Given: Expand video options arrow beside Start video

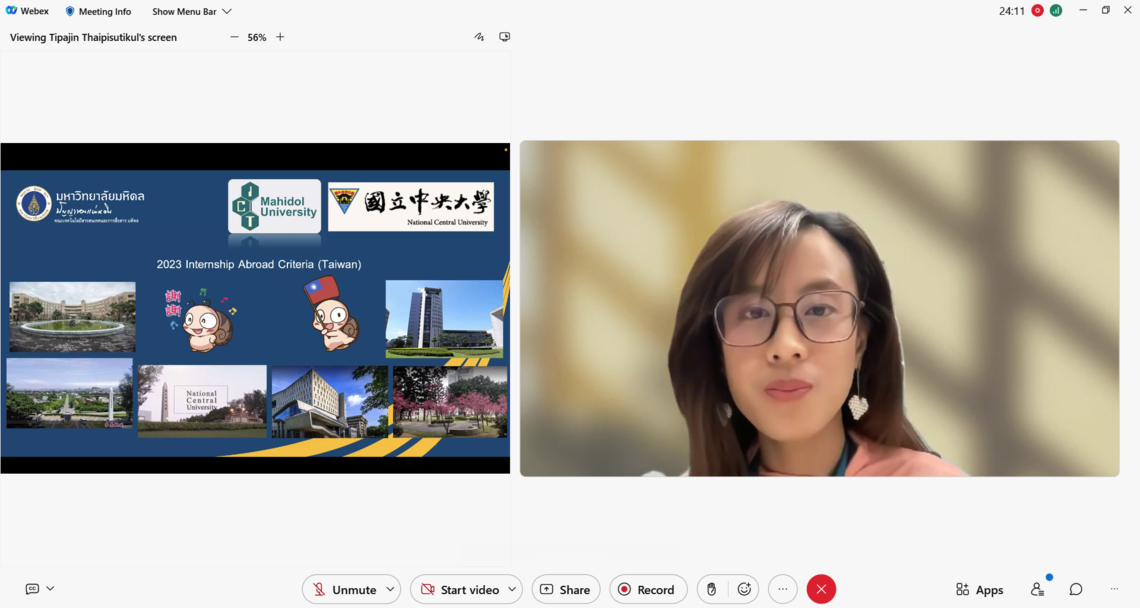Looking at the screenshot, I should 512,590.
